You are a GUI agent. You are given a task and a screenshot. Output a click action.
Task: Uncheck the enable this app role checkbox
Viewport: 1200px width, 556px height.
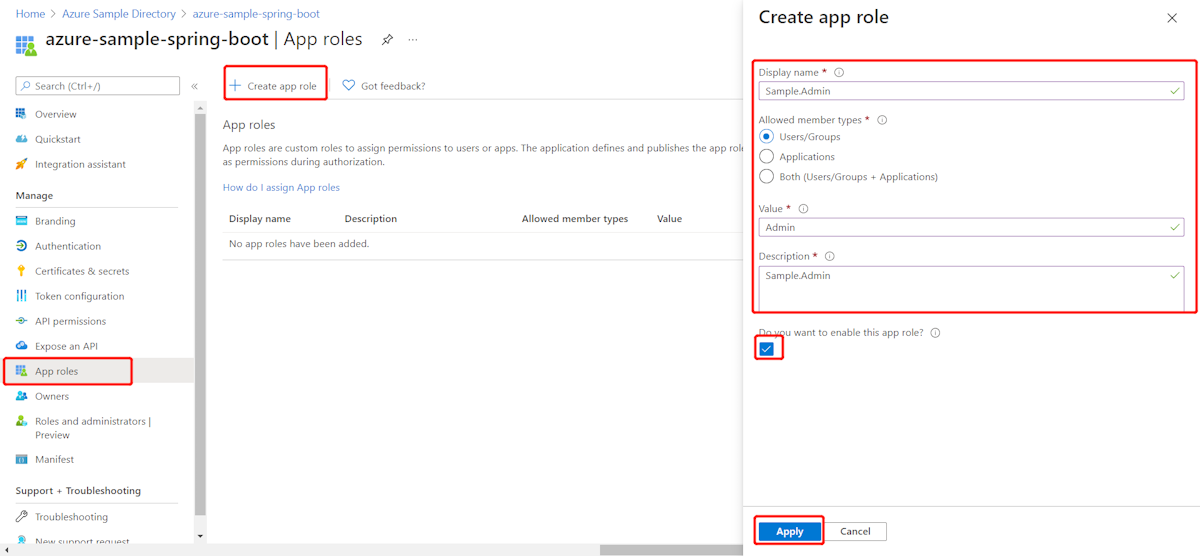click(767, 349)
